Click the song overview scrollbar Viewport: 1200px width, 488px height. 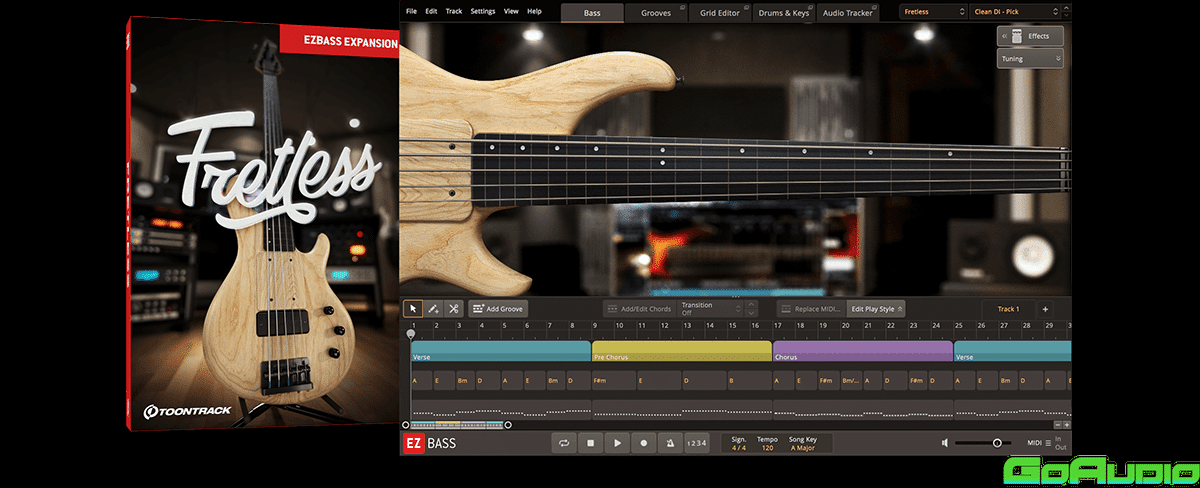click(457, 425)
